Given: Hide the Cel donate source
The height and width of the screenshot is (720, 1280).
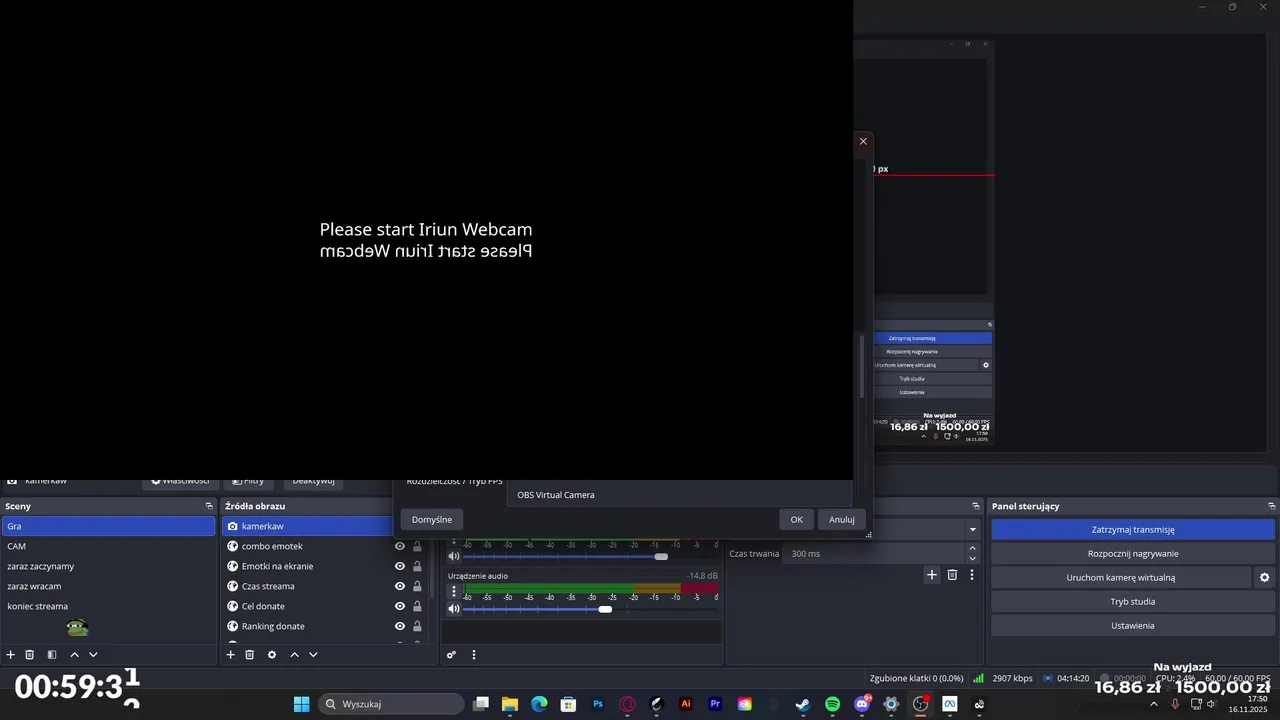Looking at the screenshot, I should click(x=400, y=606).
